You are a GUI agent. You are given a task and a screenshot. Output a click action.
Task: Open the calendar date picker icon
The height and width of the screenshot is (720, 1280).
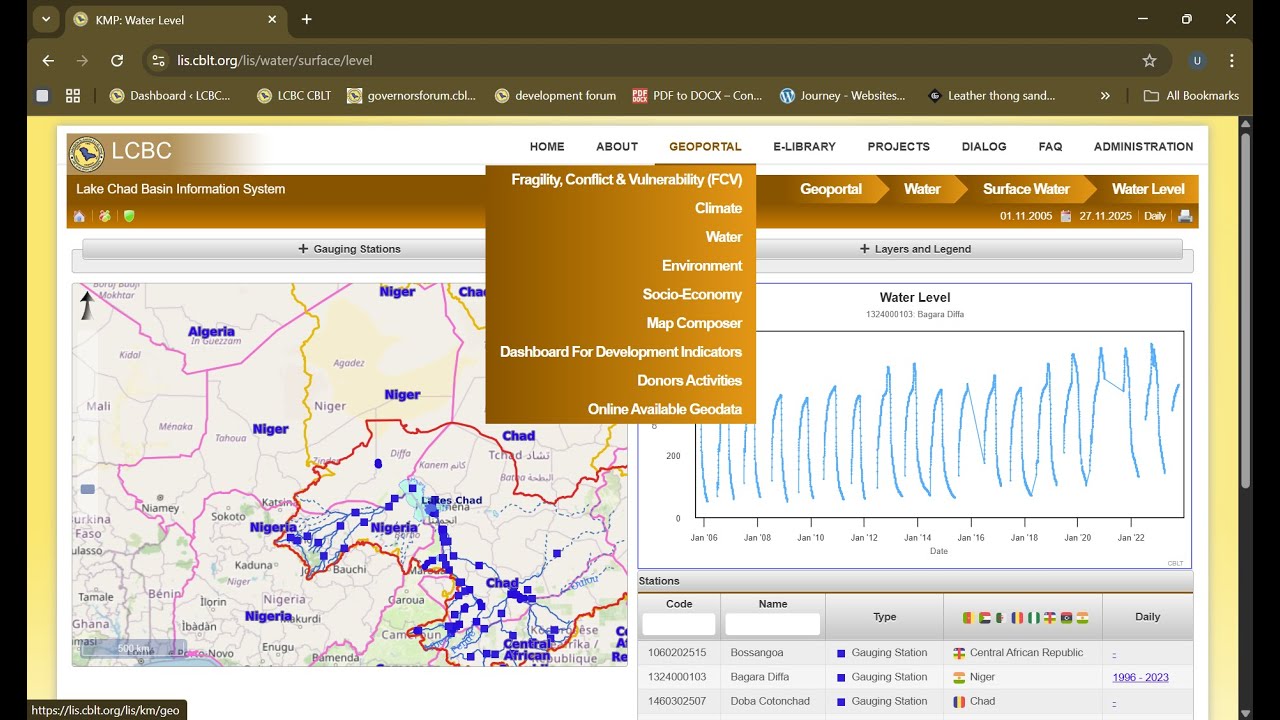[x=1066, y=216]
